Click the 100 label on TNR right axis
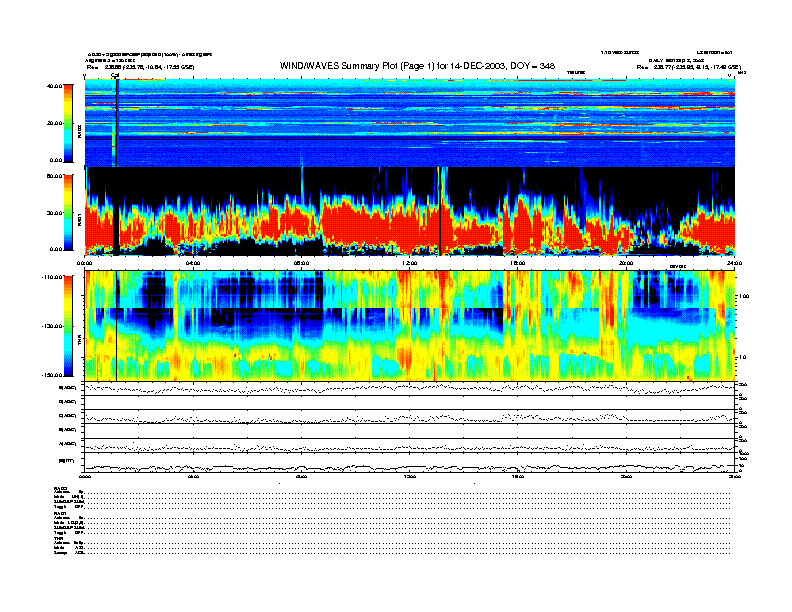 [x=744, y=296]
